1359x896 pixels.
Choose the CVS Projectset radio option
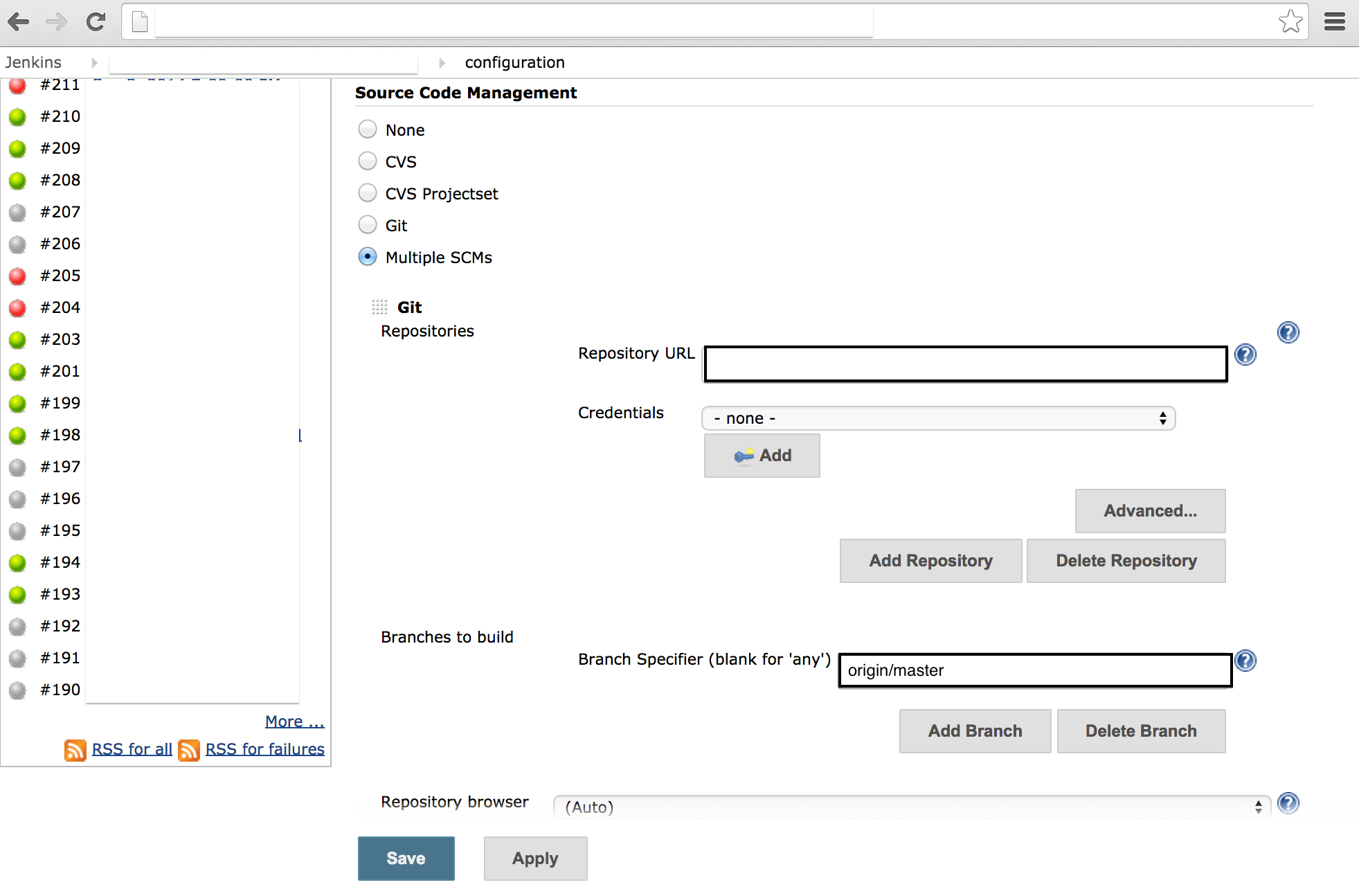click(368, 193)
